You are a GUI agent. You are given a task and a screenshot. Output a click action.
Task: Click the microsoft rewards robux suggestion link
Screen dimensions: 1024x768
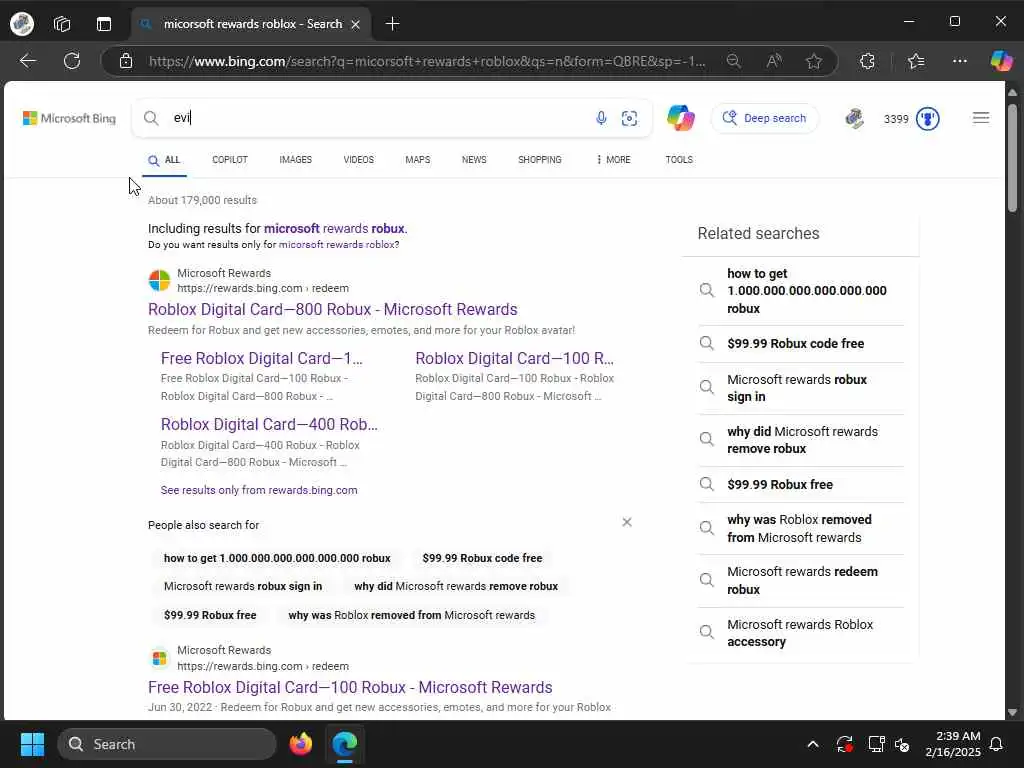point(334,229)
